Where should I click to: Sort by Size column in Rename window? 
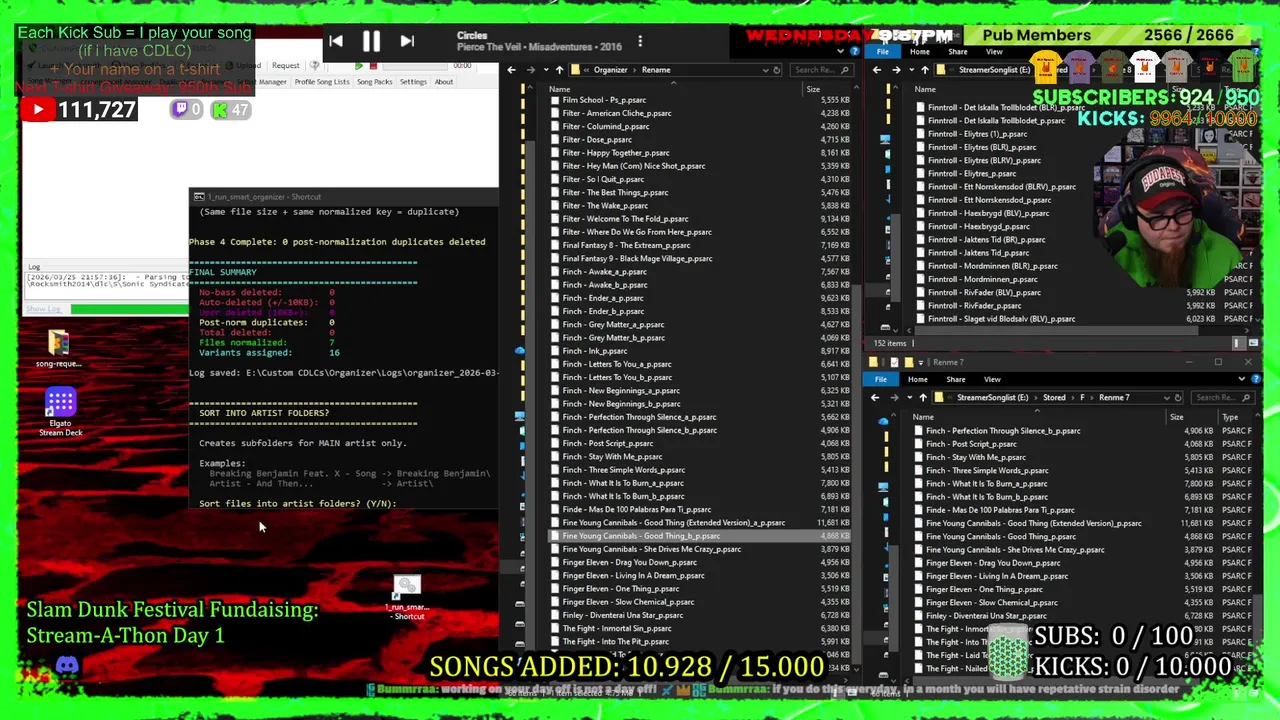click(x=813, y=89)
